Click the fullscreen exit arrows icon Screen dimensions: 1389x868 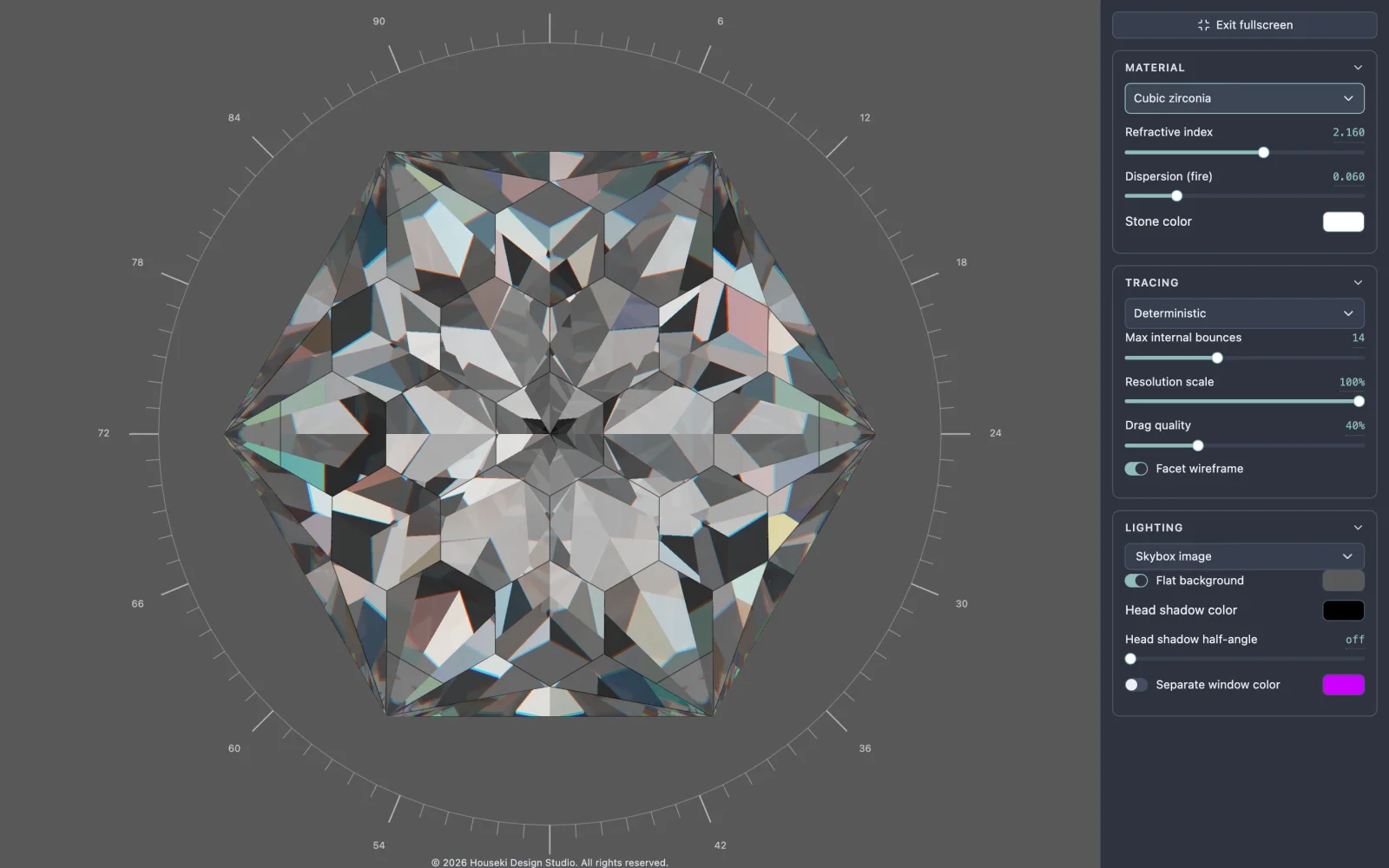1203,25
